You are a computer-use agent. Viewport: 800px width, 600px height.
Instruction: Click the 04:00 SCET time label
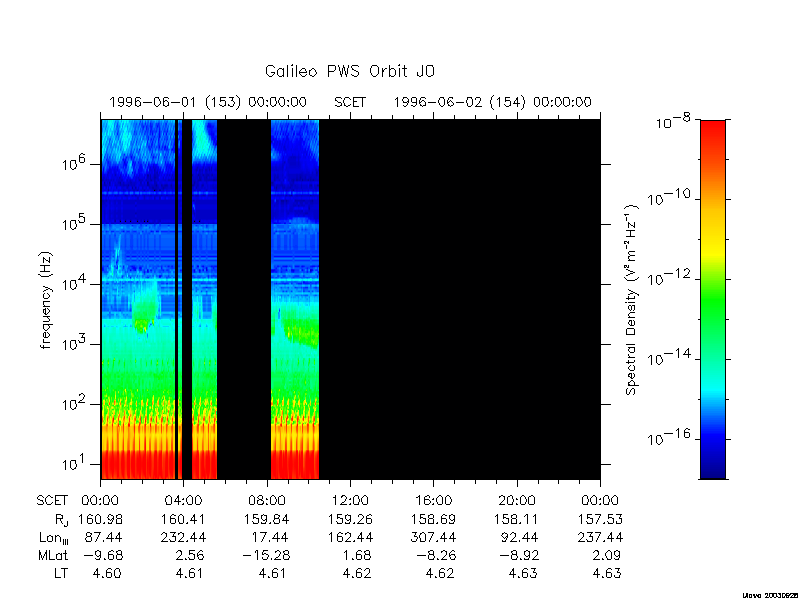tap(184, 501)
